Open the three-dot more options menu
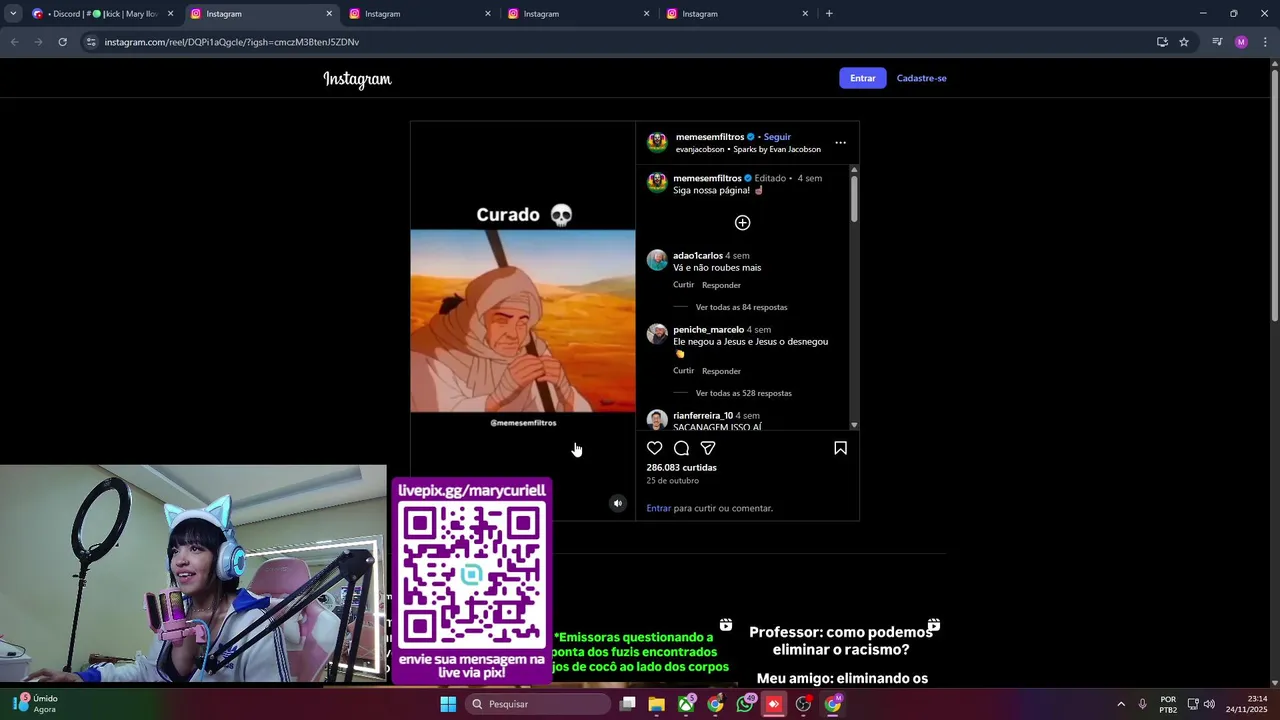1280x720 pixels. click(x=840, y=143)
